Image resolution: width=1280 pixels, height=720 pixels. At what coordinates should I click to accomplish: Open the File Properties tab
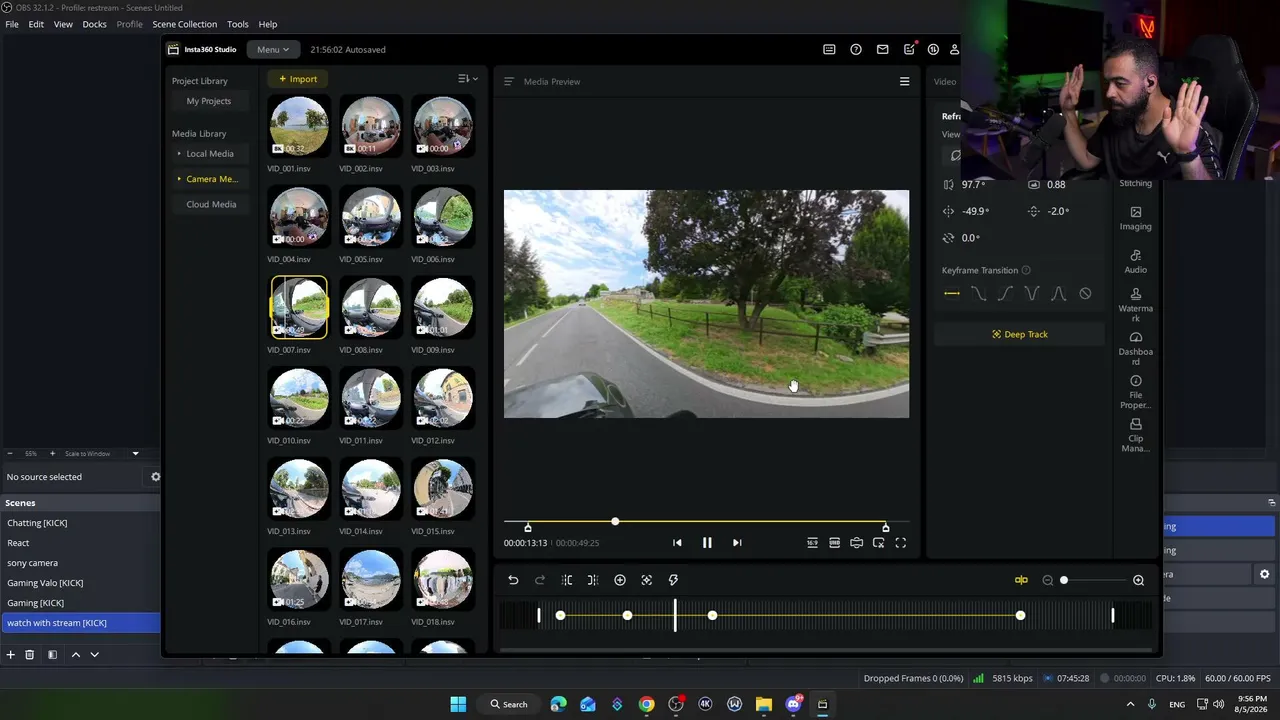1136,392
